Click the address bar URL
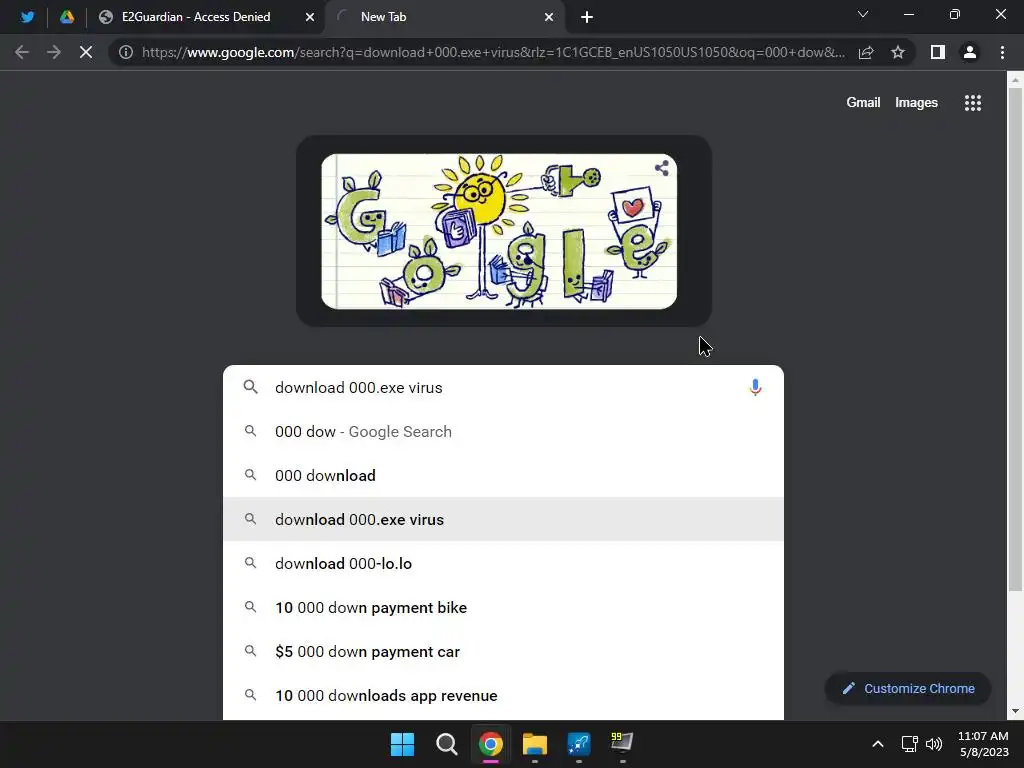This screenshot has height=768, width=1024. (x=494, y=52)
